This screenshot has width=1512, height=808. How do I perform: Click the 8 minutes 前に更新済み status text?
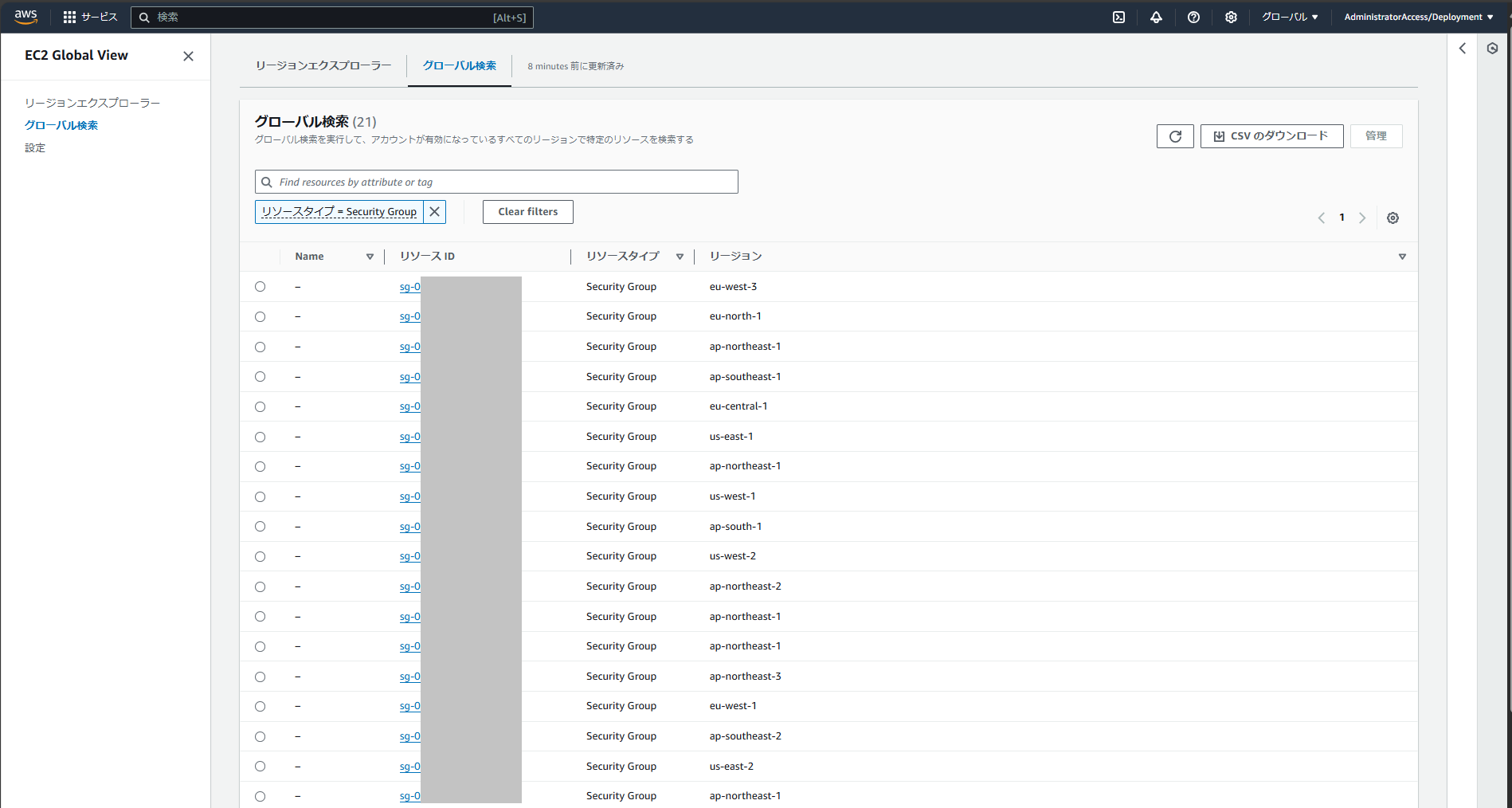(x=576, y=66)
